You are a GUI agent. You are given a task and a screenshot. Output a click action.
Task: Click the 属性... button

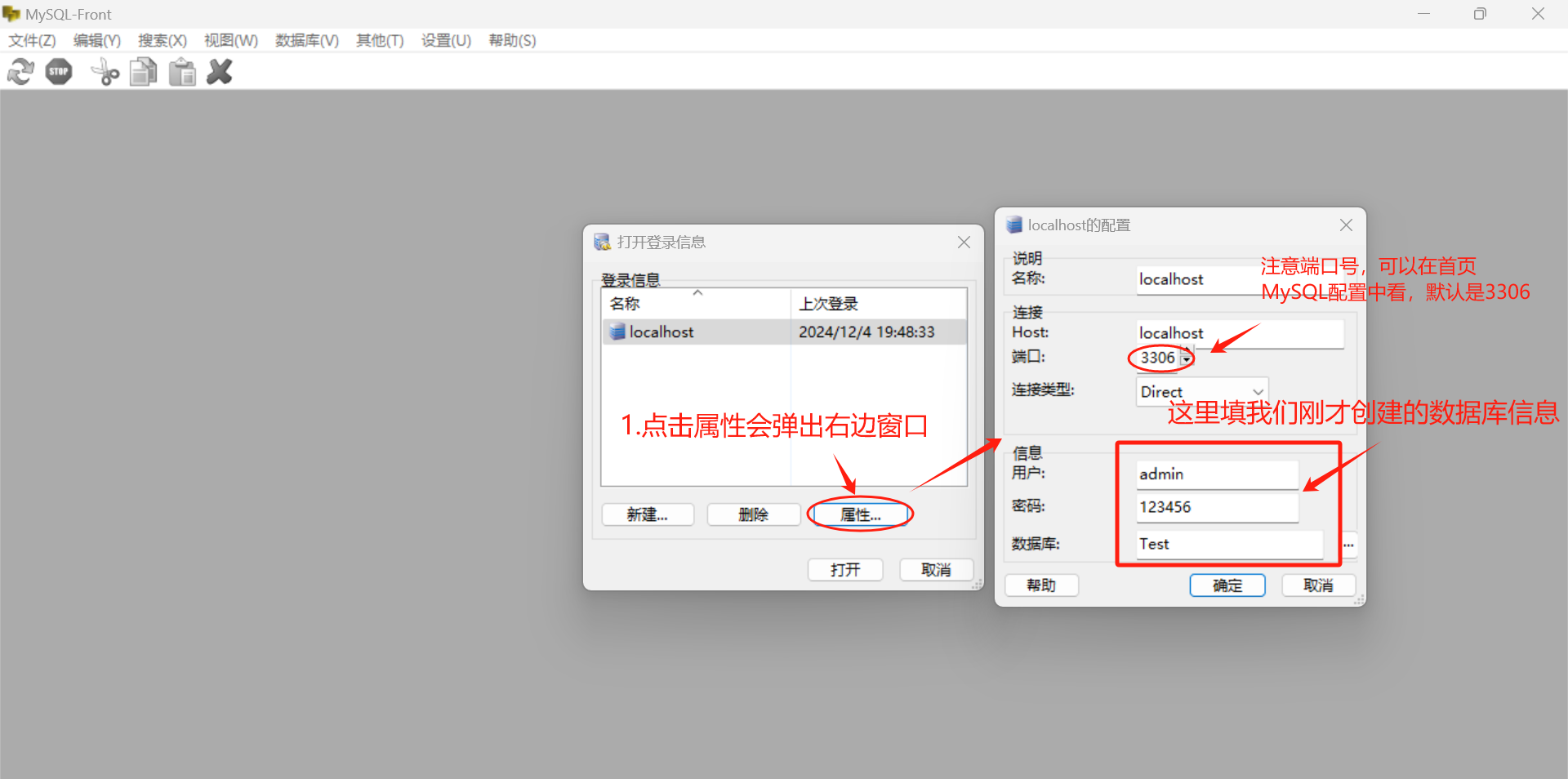pos(861,514)
